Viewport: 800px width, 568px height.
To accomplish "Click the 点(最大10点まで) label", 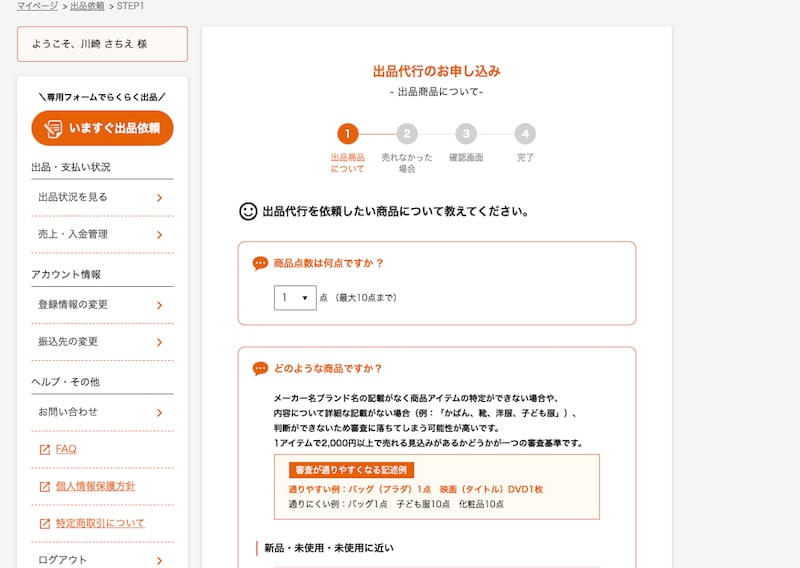I will coord(358,298).
